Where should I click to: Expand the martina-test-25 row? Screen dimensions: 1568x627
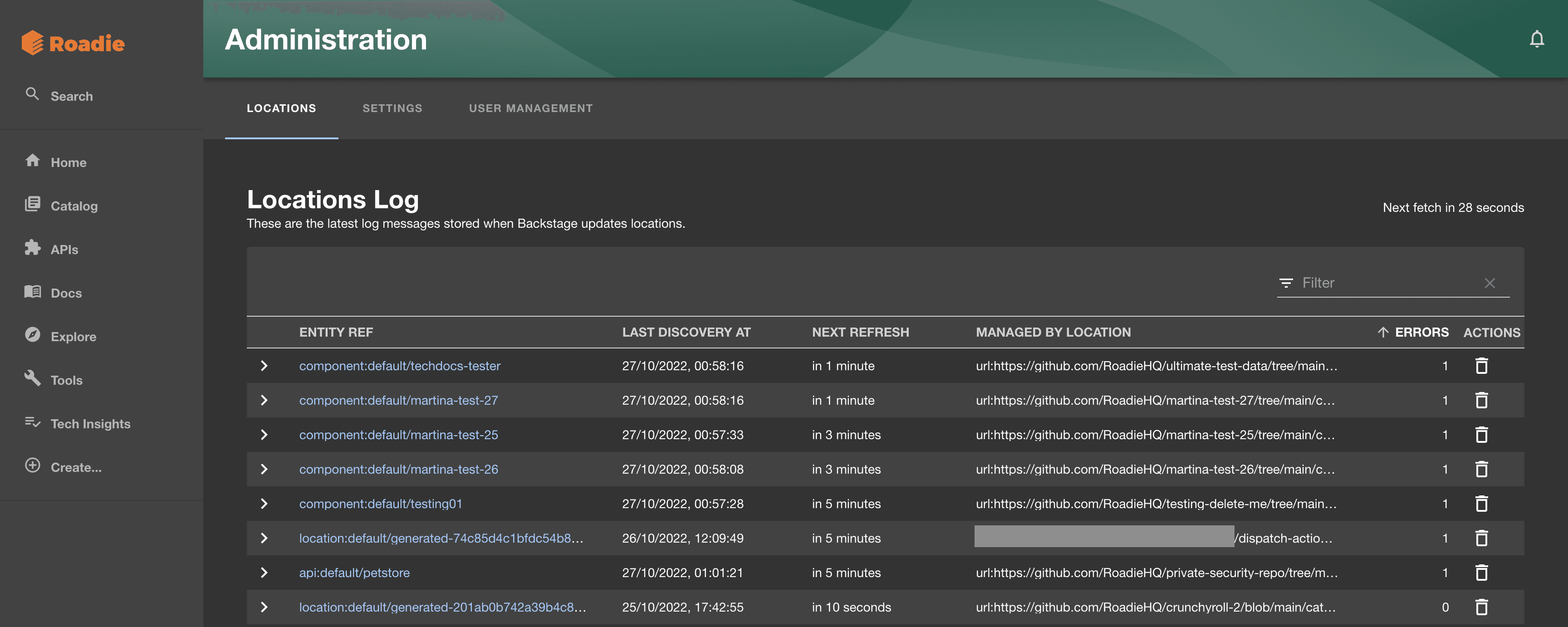tap(264, 435)
